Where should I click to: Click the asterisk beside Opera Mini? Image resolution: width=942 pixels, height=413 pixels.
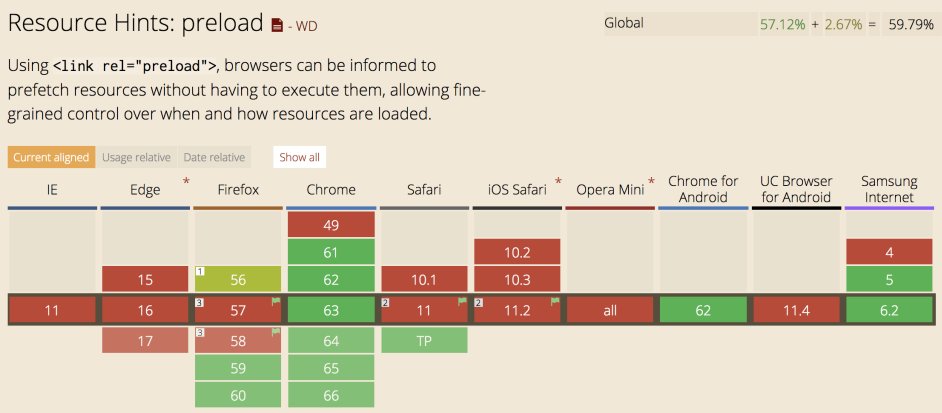[651, 182]
